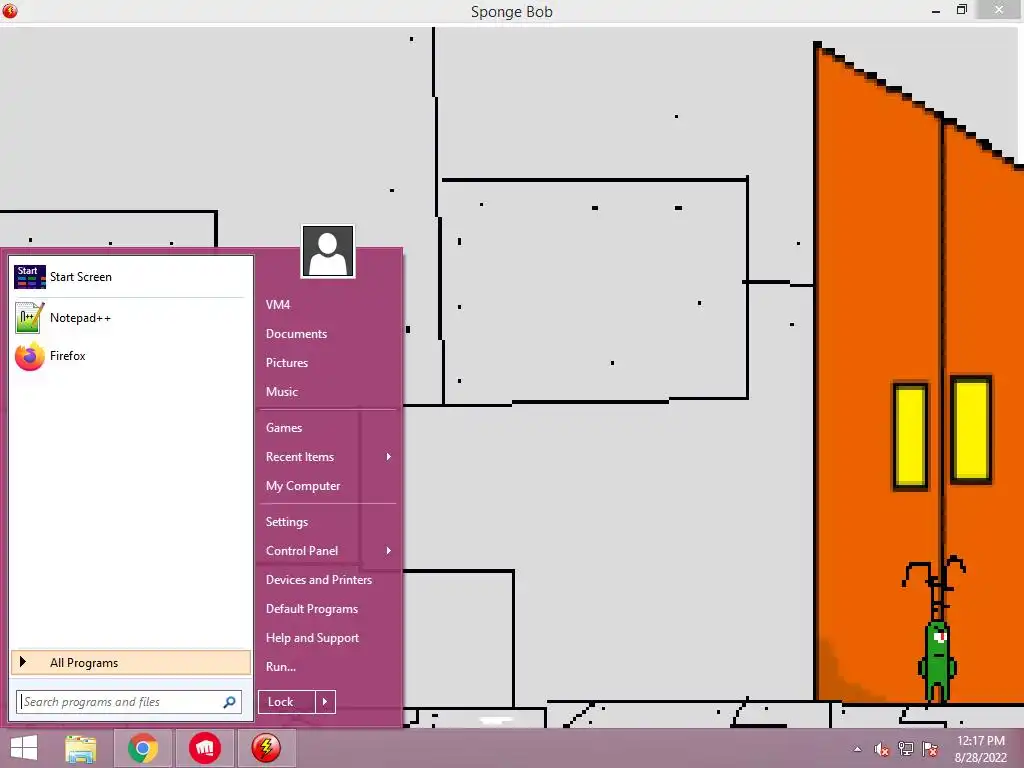This screenshot has width=1024, height=768.
Task: Open the Run... dialog
Action: (281, 667)
